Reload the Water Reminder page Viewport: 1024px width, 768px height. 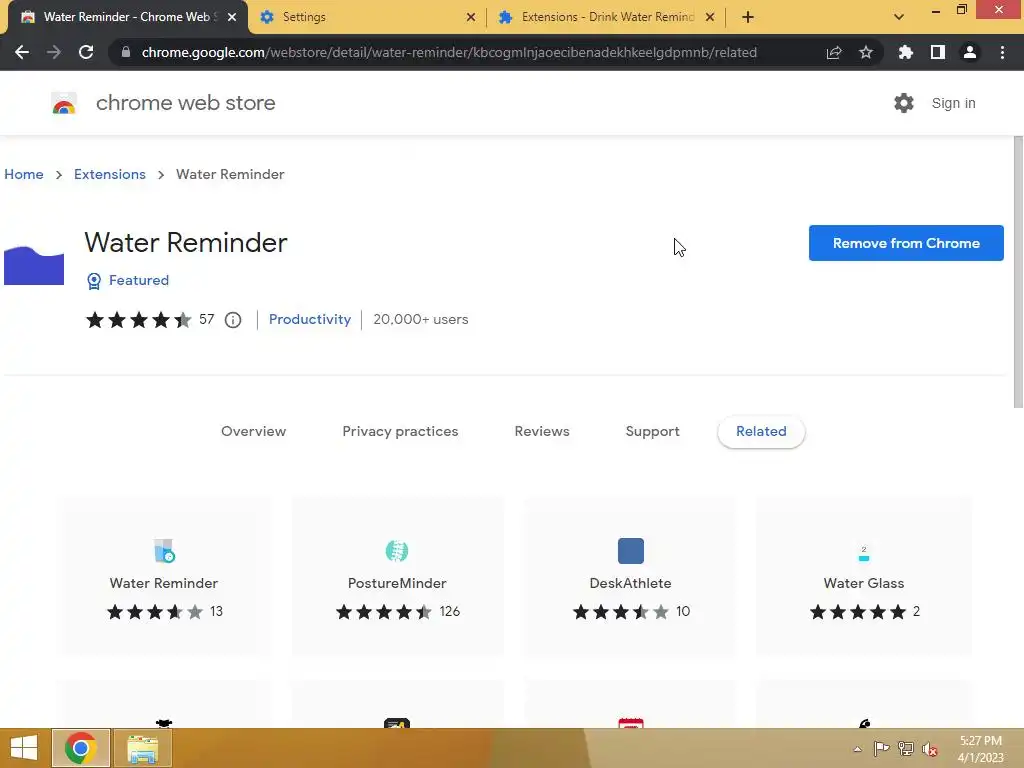coord(86,52)
